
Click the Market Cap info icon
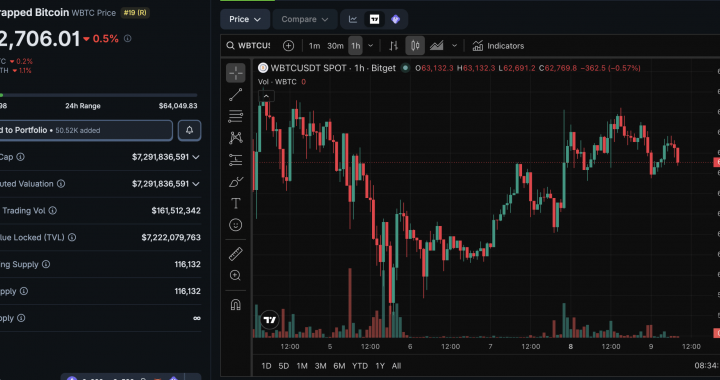[21, 157]
